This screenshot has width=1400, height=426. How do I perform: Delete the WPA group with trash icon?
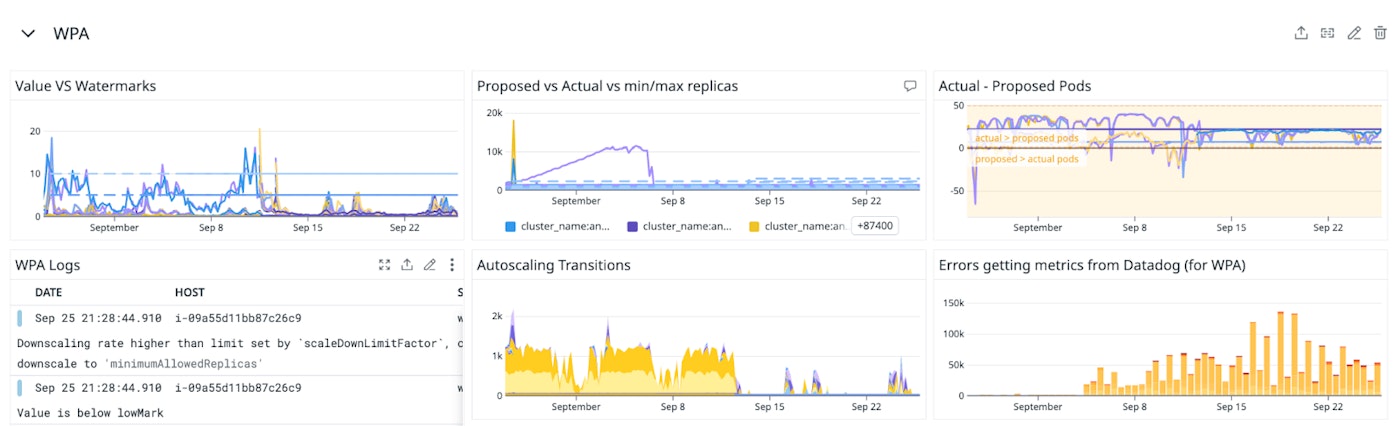(x=1380, y=33)
